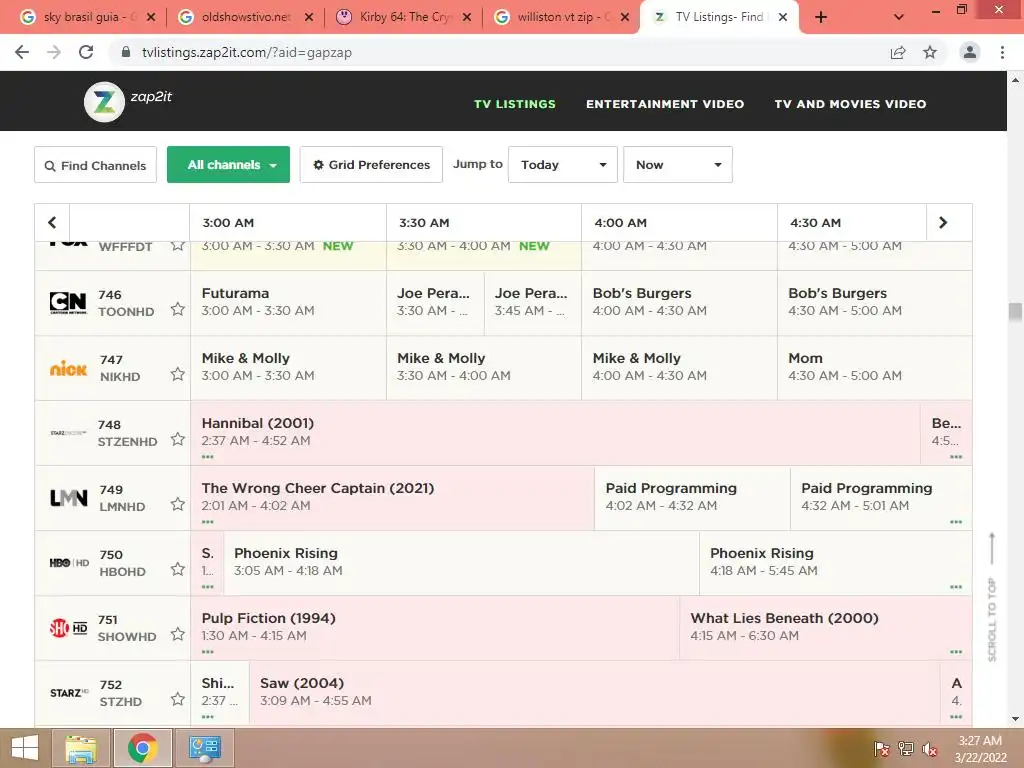
Task: Open File Explorer from taskbar
Action: pos(80,748)
